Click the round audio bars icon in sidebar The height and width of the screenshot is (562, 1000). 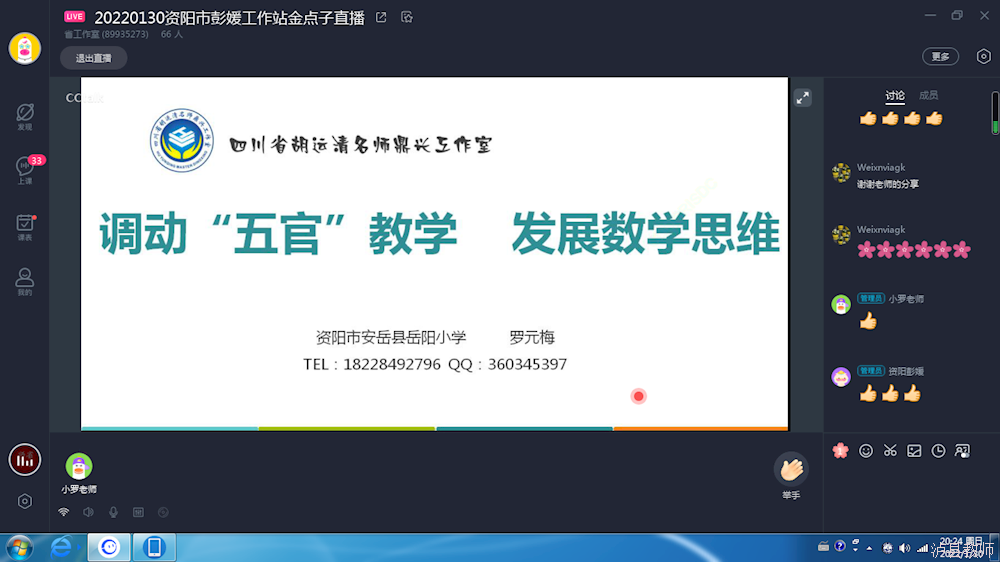[25, 459]
